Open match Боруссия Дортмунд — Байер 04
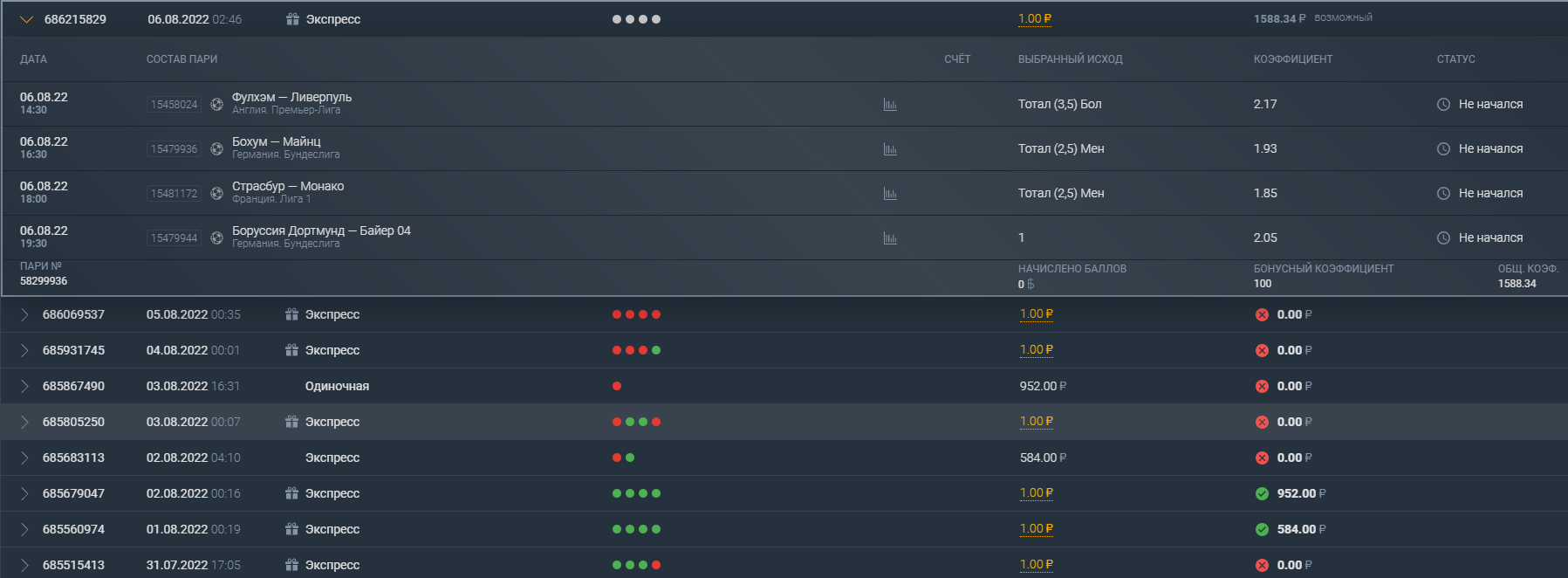Image resolution: width=1568 pixels, height=578 pixels. coord(321,231)
